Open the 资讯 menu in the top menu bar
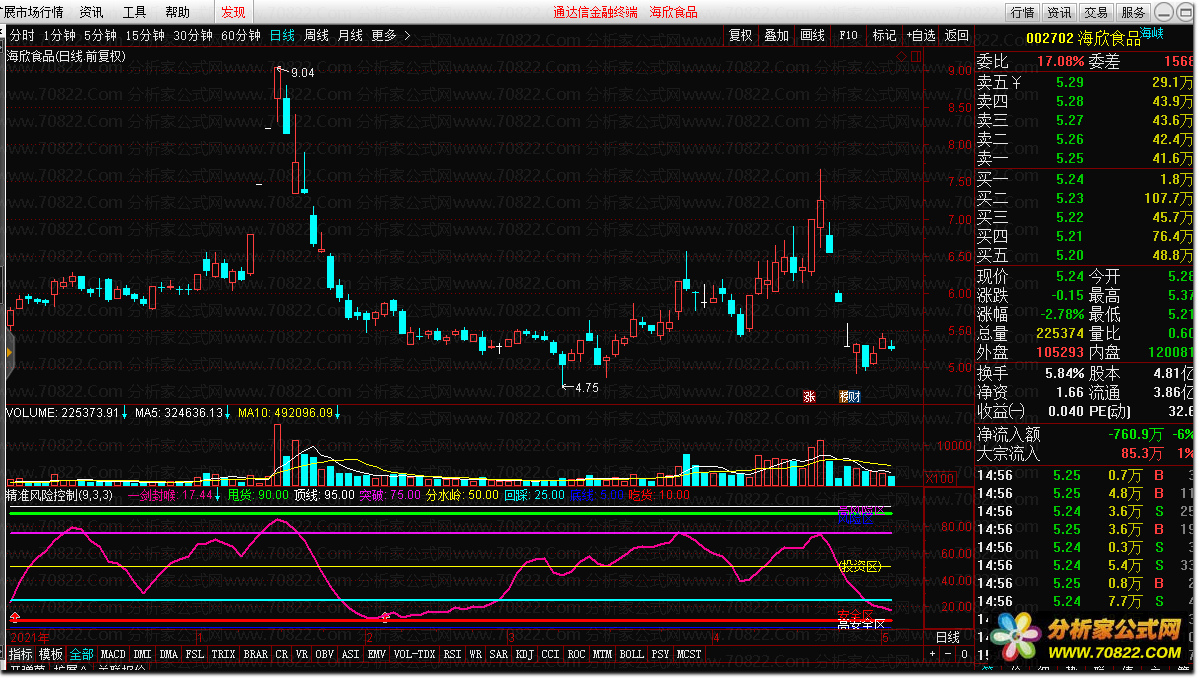1199x678 pixels. [91, 12]
